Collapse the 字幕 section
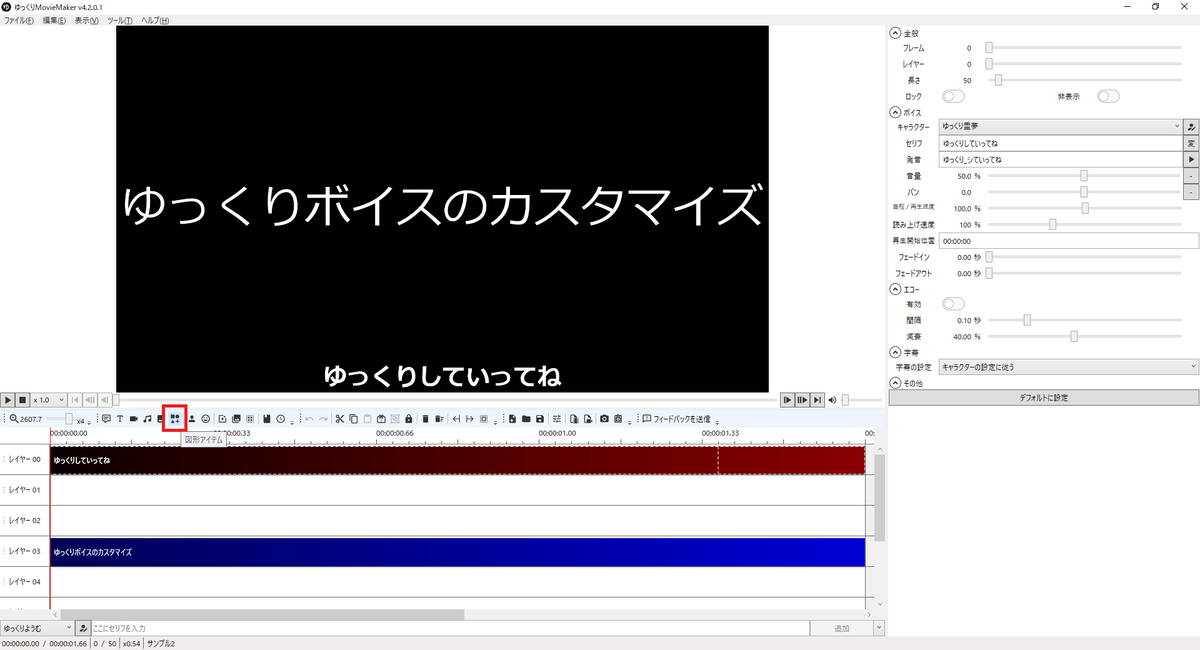The height and width of the screenshot is (650, 1200). pos(894,352)
